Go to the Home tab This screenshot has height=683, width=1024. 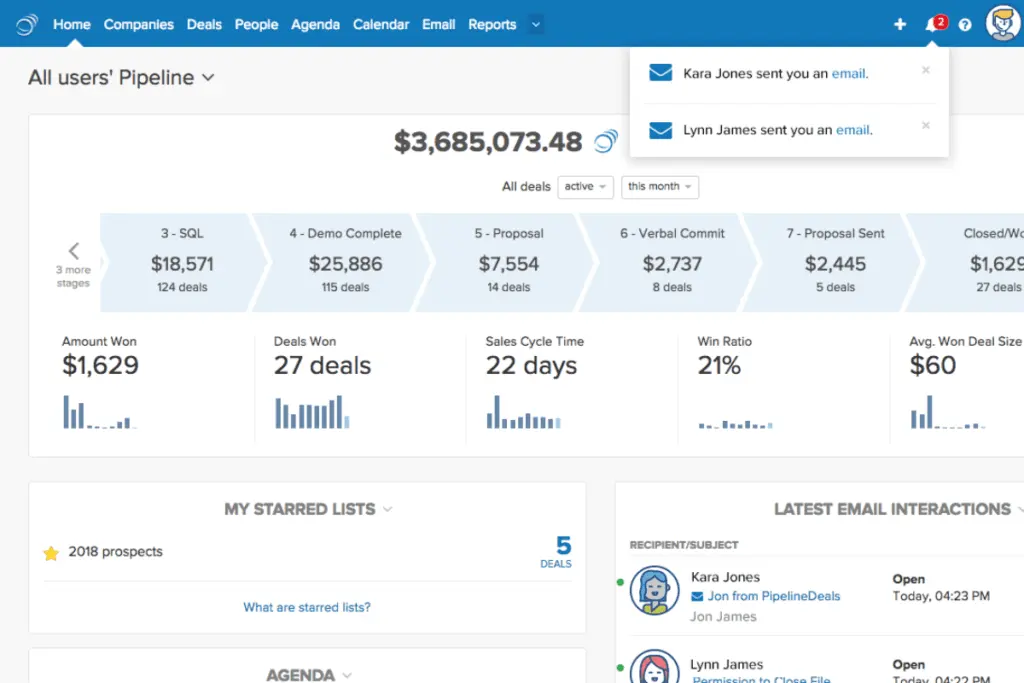tap(72, 25)
